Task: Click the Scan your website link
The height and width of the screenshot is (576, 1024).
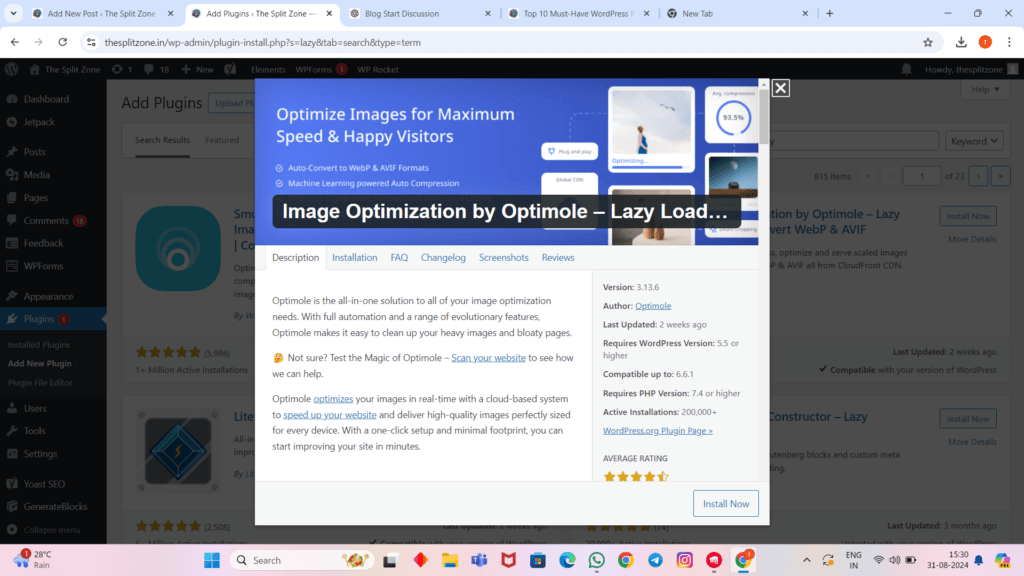Action: click(x=488, y=358)
